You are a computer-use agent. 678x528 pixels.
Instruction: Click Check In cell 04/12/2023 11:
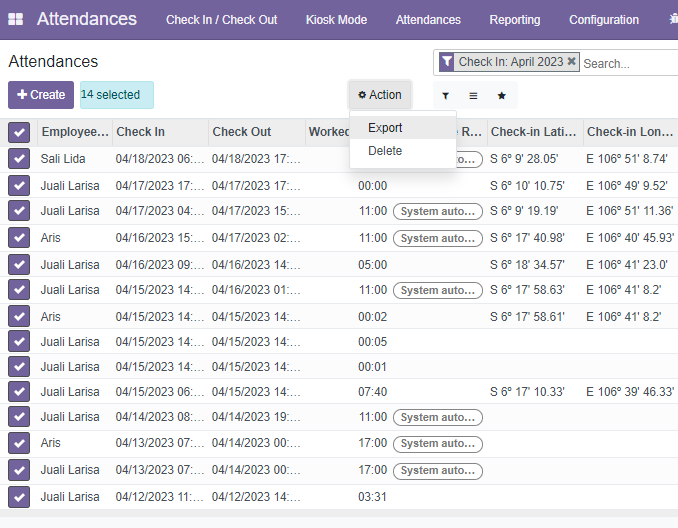click(160, 497)
